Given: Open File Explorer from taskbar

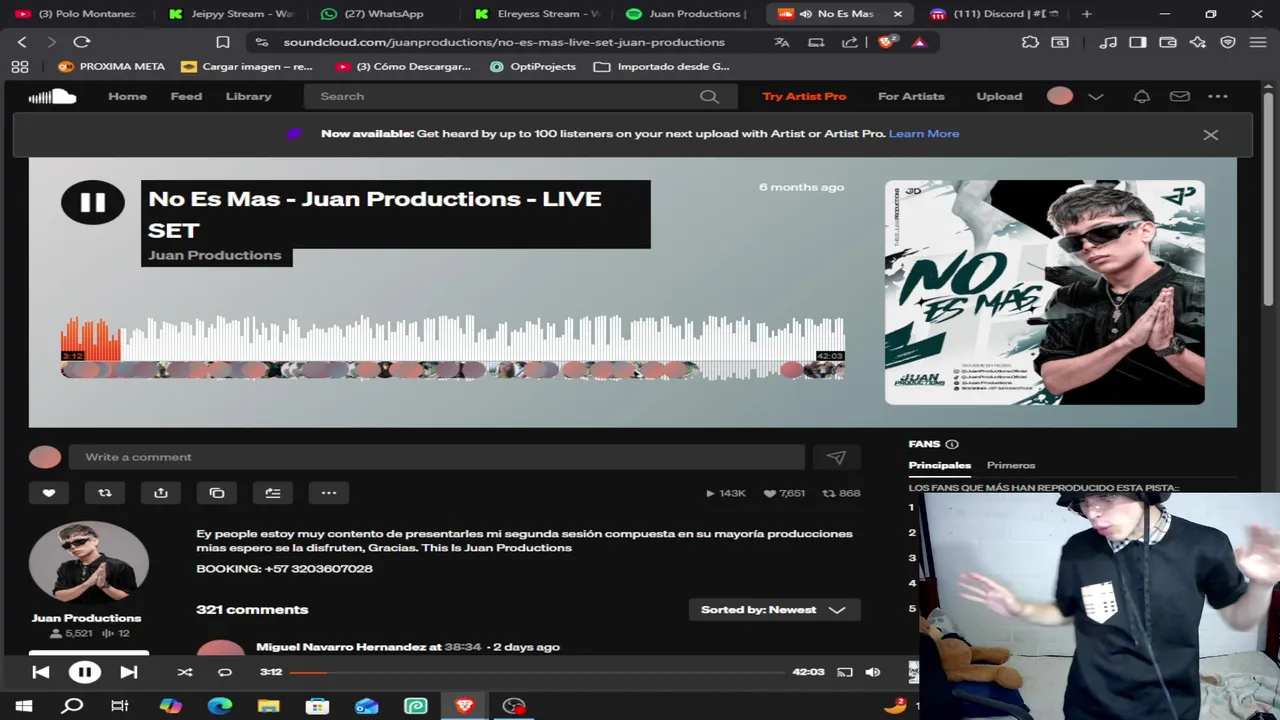Looking at the screenshot, I should pos(268,706).
